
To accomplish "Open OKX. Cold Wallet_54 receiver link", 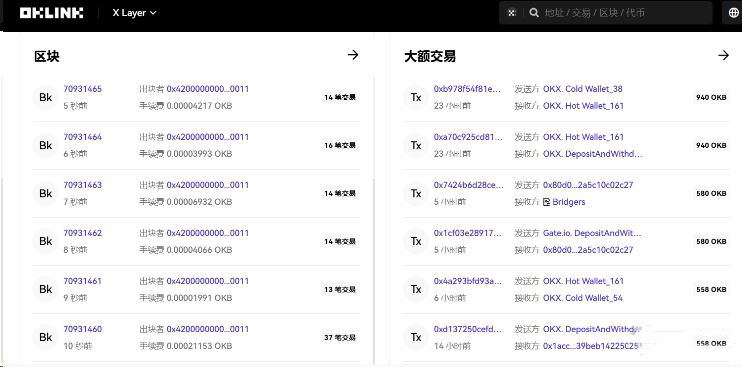I will (x=583, y=298).
